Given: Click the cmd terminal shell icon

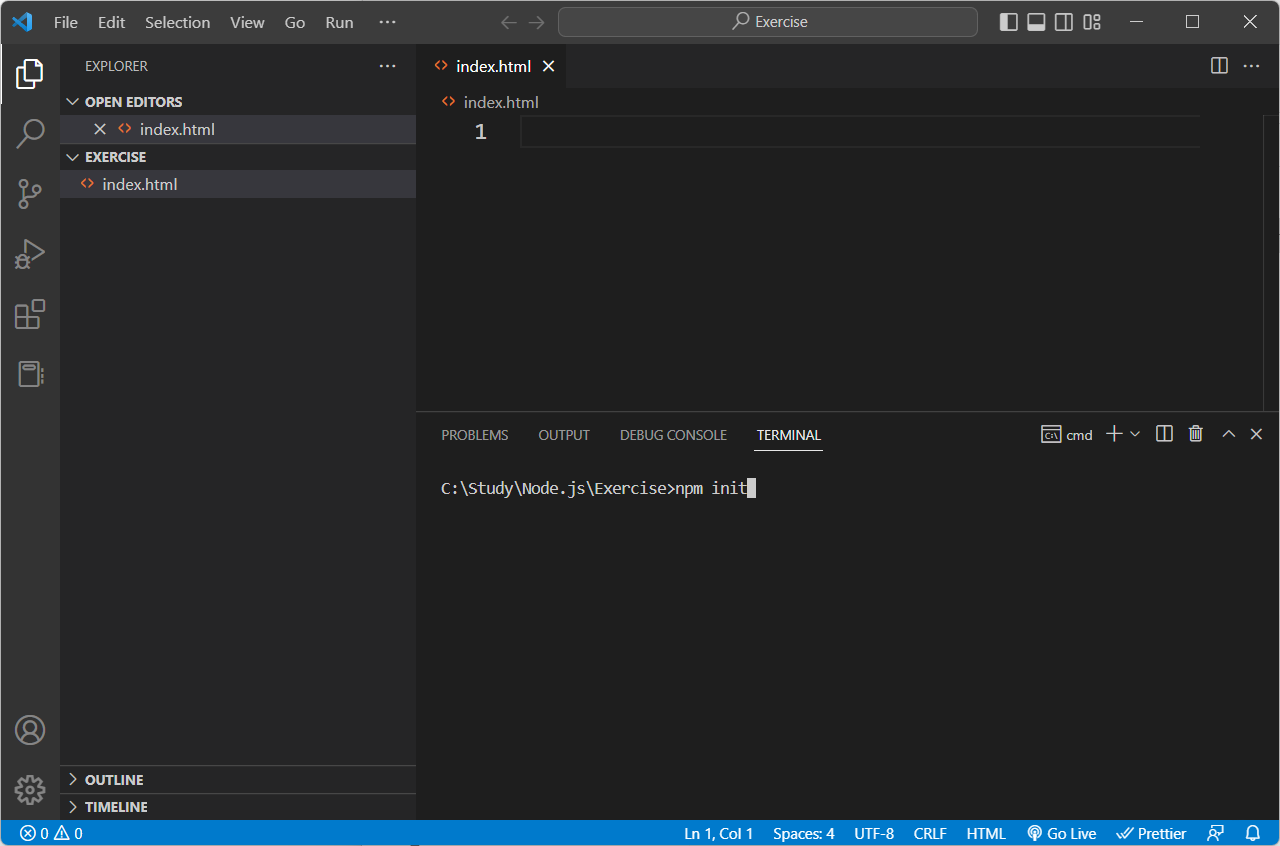Looking at the screenshot, I should pos(1051,434).
